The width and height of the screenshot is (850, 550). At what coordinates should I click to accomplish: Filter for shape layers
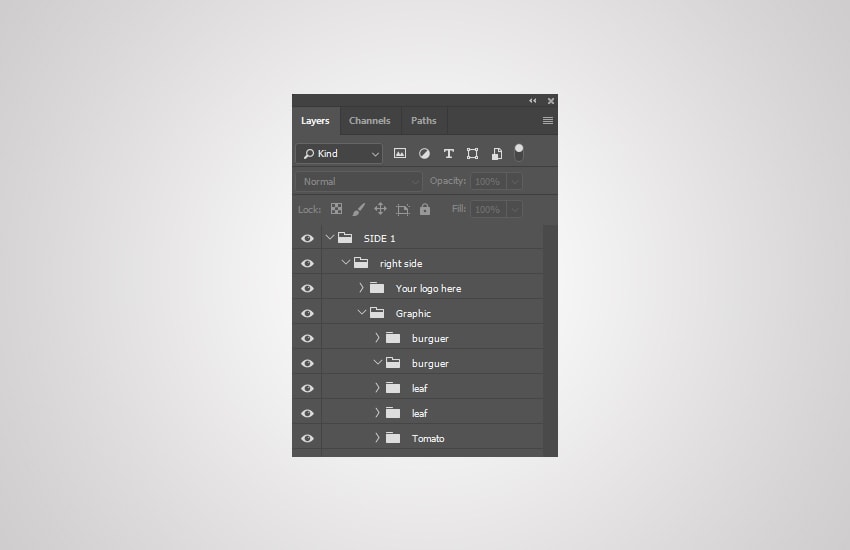pyautogui.click(x=473, y=154)
